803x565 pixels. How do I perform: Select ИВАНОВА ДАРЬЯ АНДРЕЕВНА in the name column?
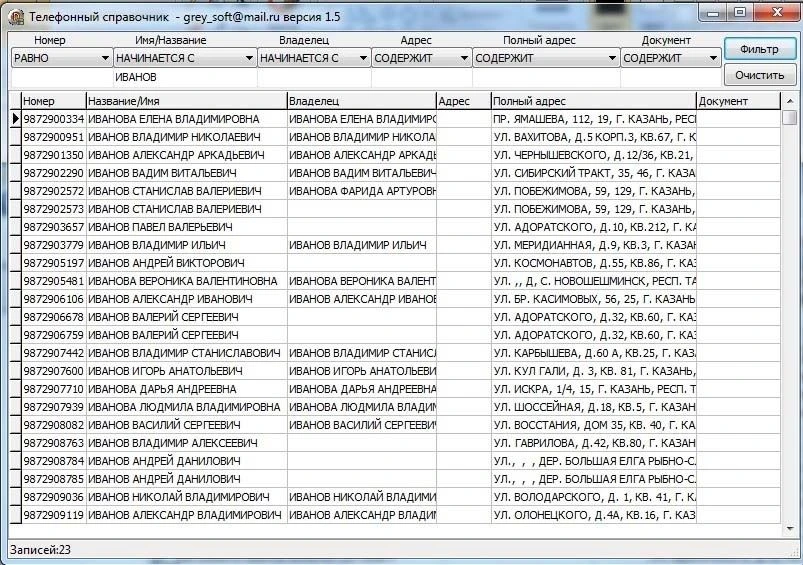point(186,389)
